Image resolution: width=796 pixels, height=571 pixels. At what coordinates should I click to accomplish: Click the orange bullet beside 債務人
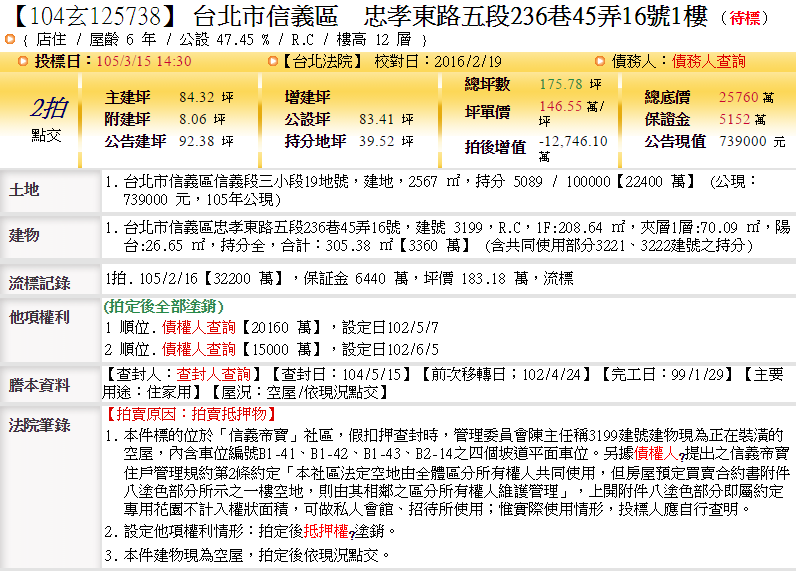(600, 61)
